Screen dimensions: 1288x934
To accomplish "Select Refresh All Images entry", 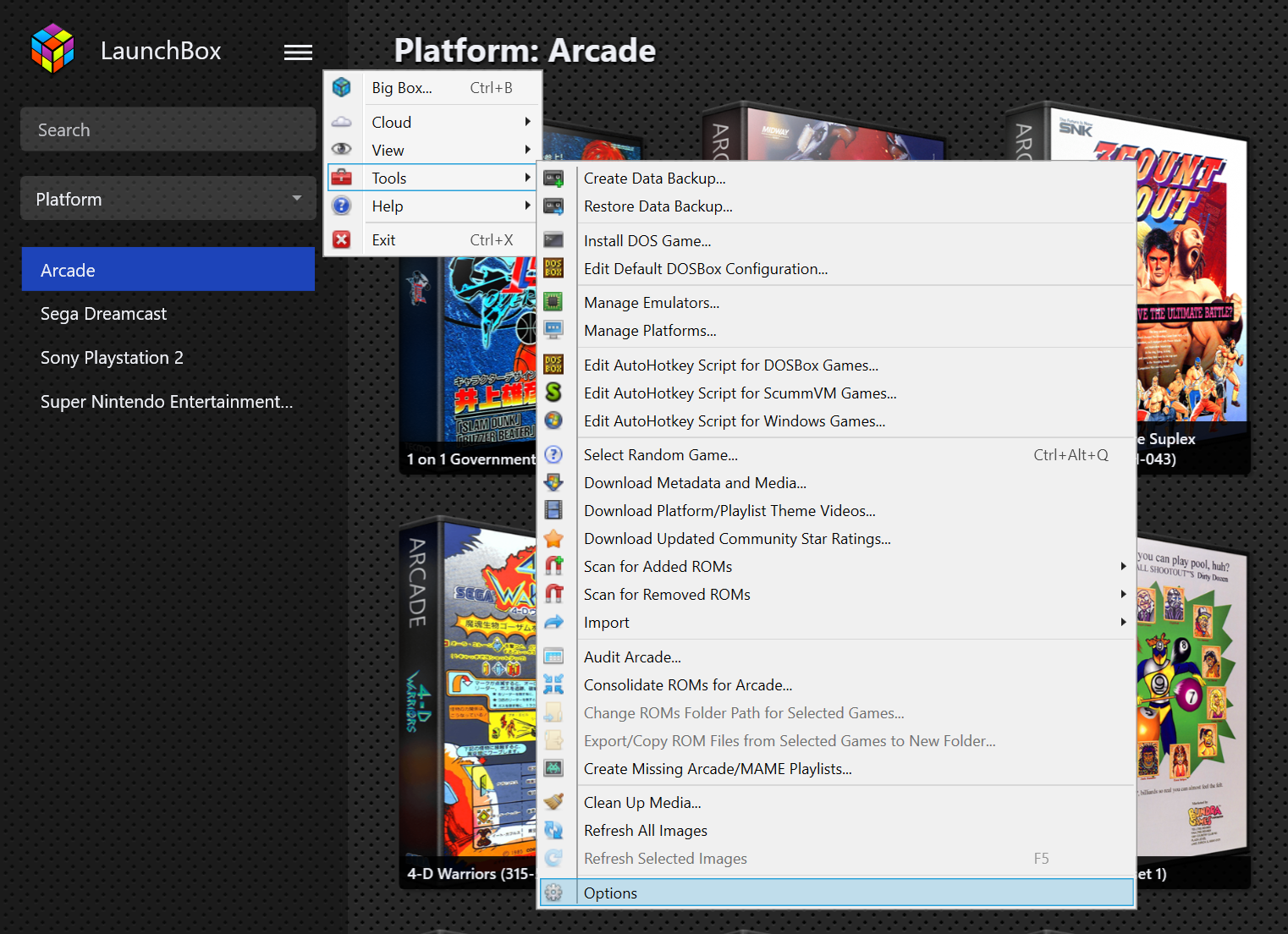I will pos(836,830).
